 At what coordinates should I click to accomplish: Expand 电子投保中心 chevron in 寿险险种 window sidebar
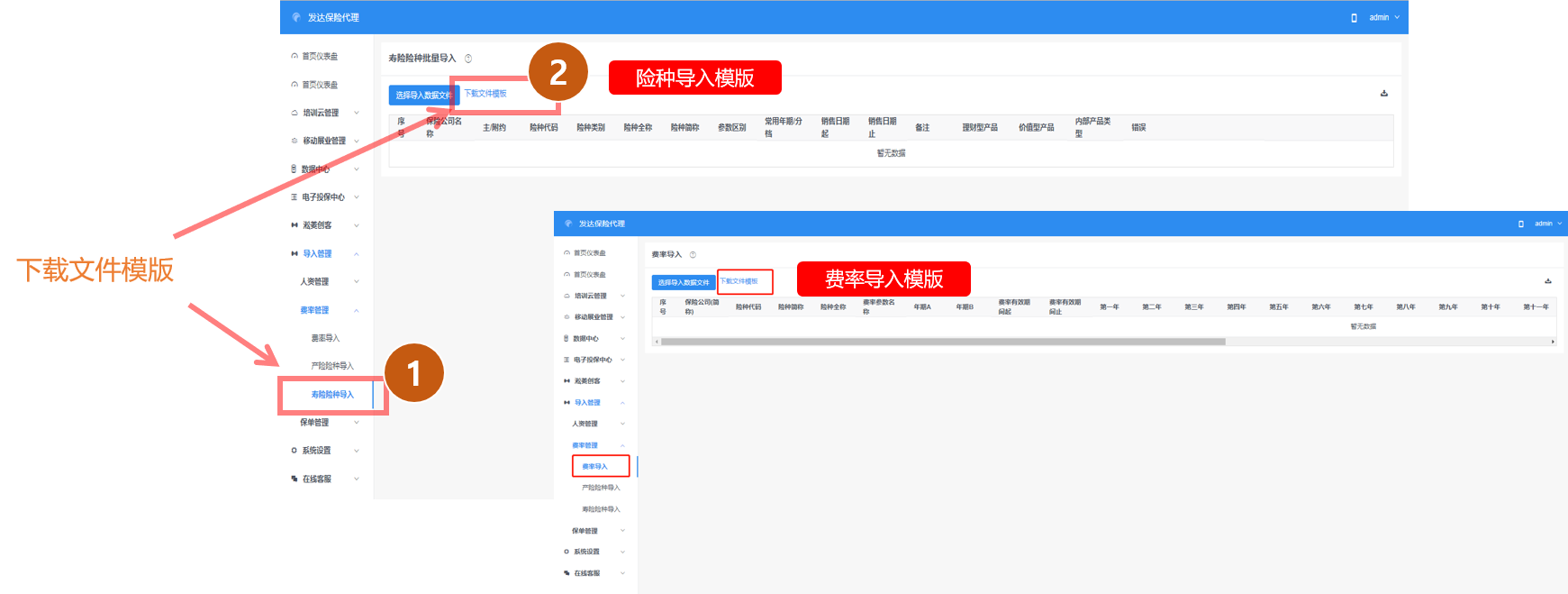pyautogui.click(x=357, y=197)
